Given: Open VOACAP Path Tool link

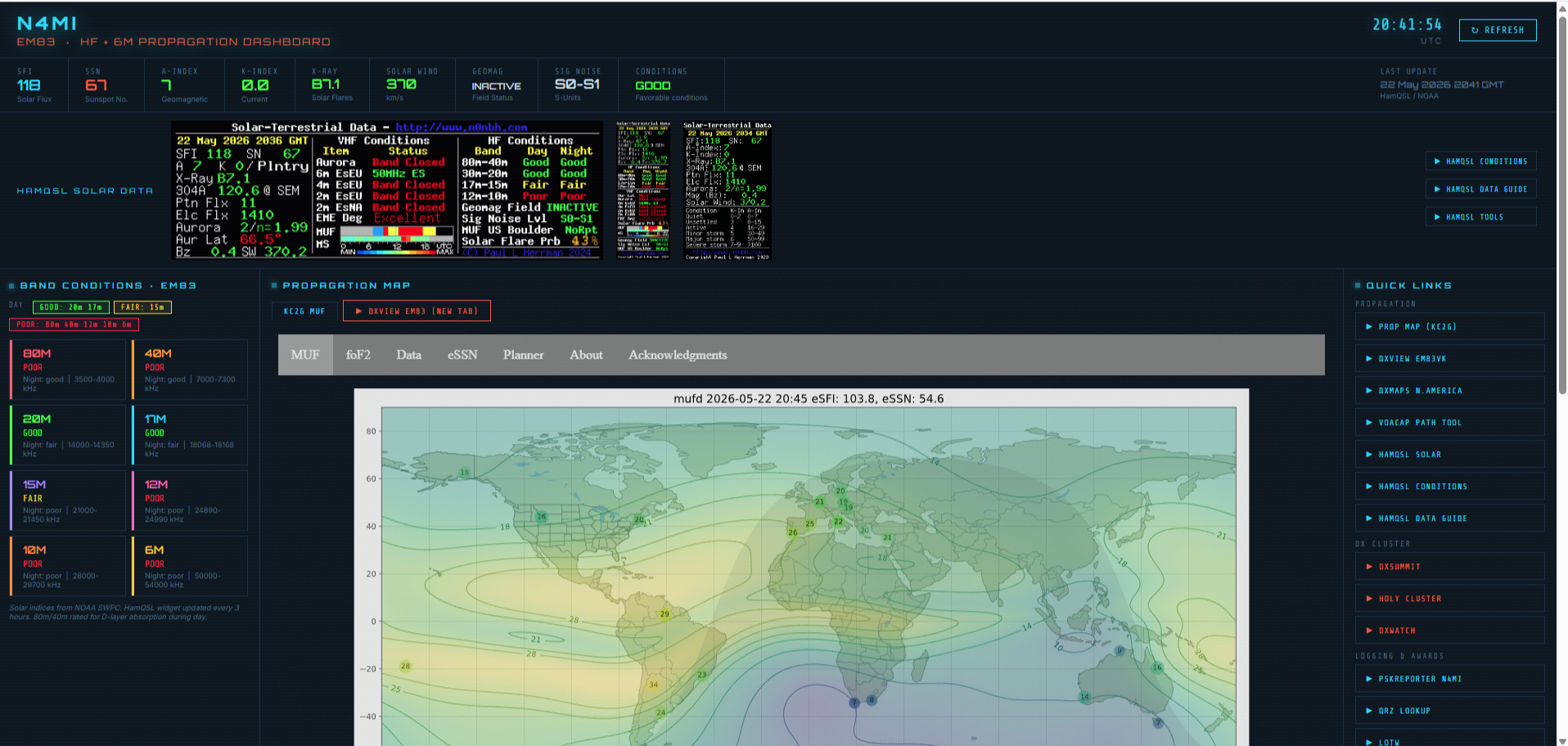Looking at the screenshot, I should point(1449,423).
